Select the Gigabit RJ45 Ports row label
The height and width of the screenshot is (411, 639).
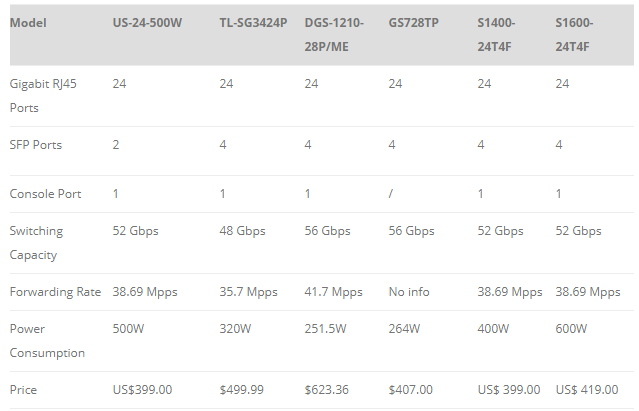[43, 96]
